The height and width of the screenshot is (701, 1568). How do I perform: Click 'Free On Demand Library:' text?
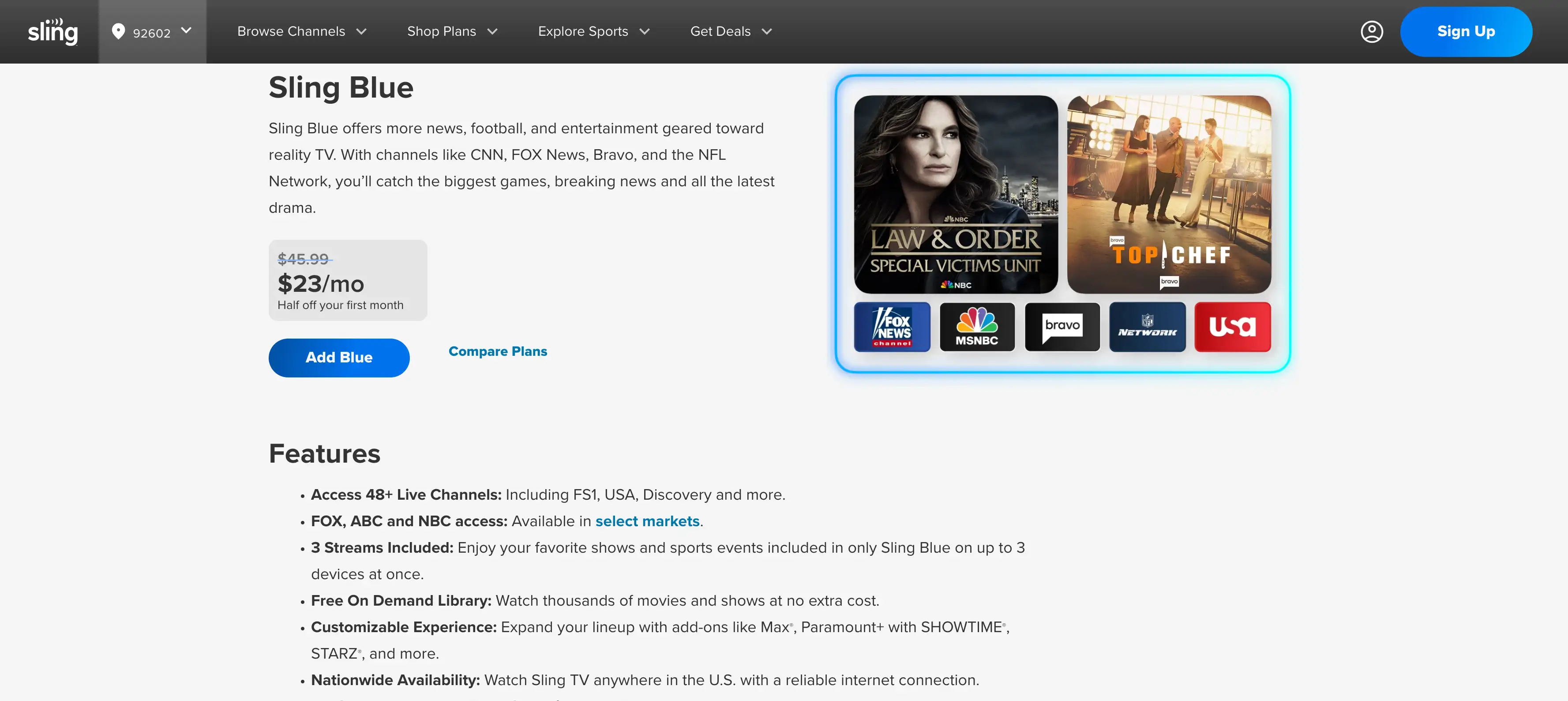tap(401, 600)
